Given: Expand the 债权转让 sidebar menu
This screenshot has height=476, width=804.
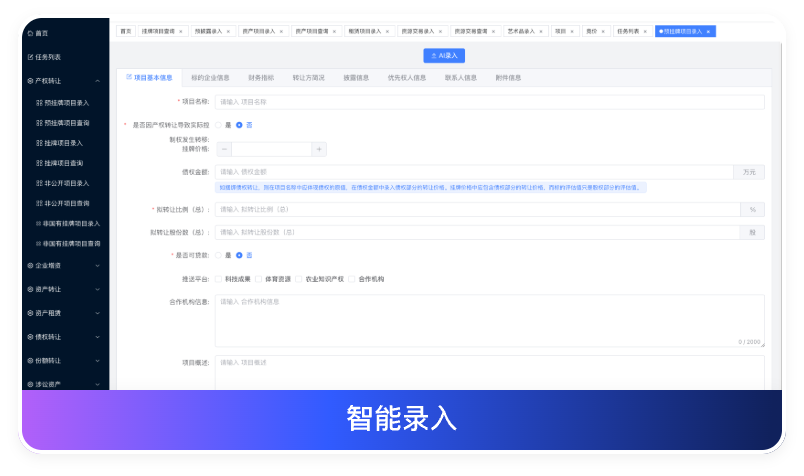Looking at the screenshot, I should [x=97, y=337].
